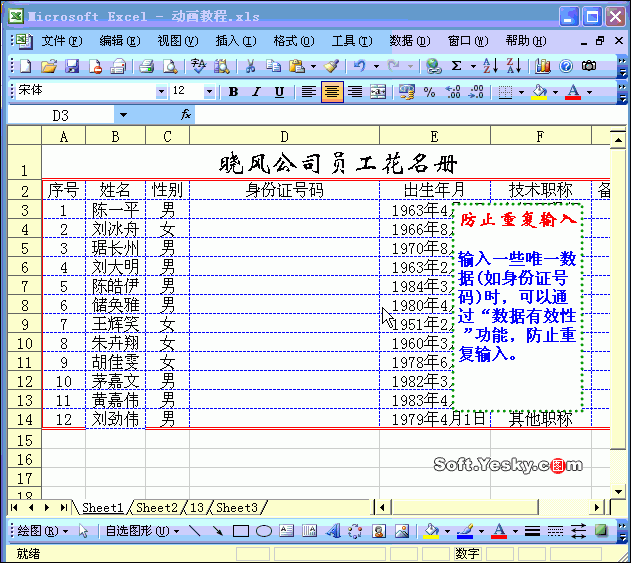Toggle Underline formatting

tap(279, 92)
